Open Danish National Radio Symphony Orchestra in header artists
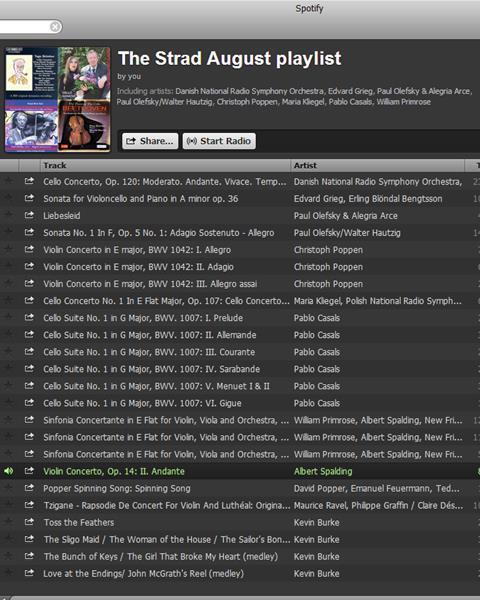Image resolution: width=480 pixels, height=600 pixels. (250, 91)
